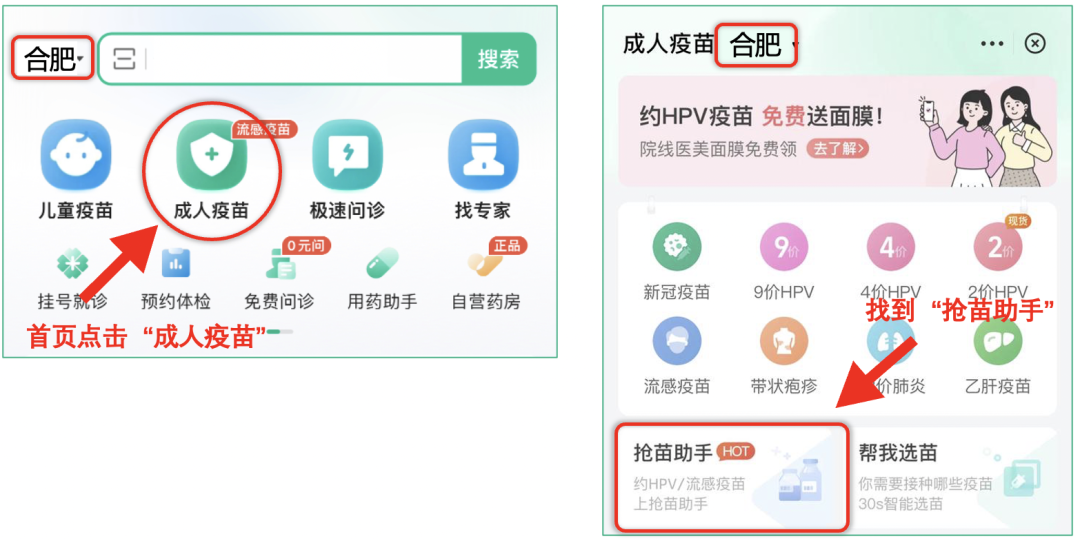Open 免费问诊 icon
The width and height of the screenshot is (1080, 543).
[x=280, y=265]
